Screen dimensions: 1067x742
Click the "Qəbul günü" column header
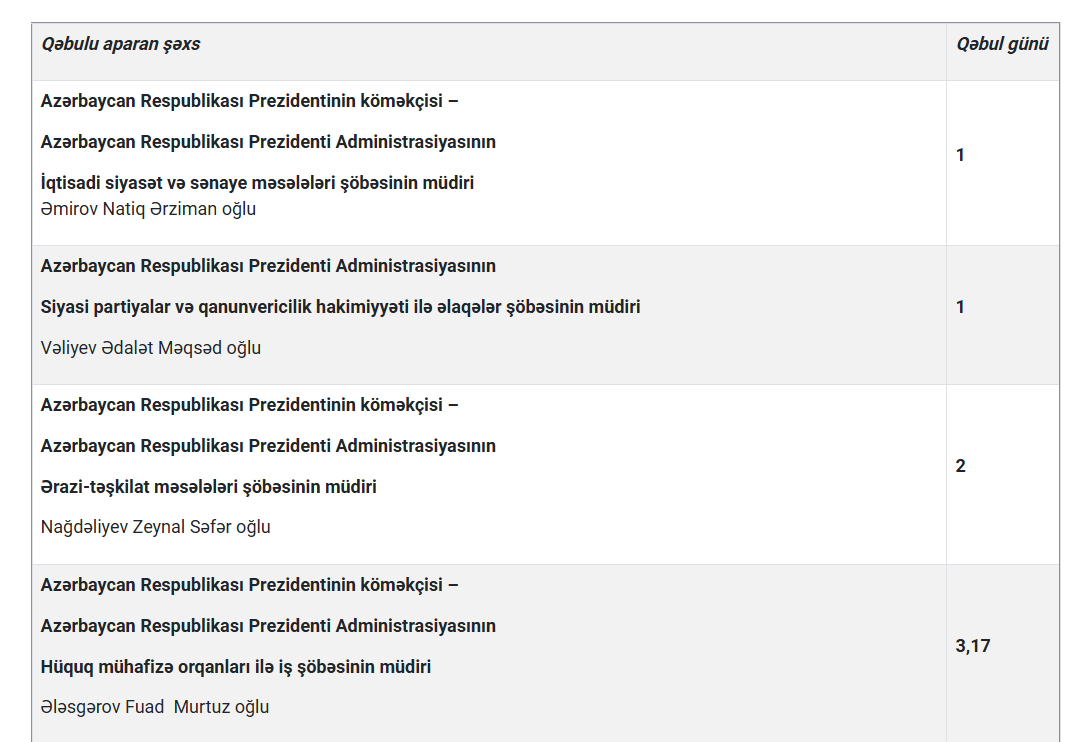[1002, 44]
